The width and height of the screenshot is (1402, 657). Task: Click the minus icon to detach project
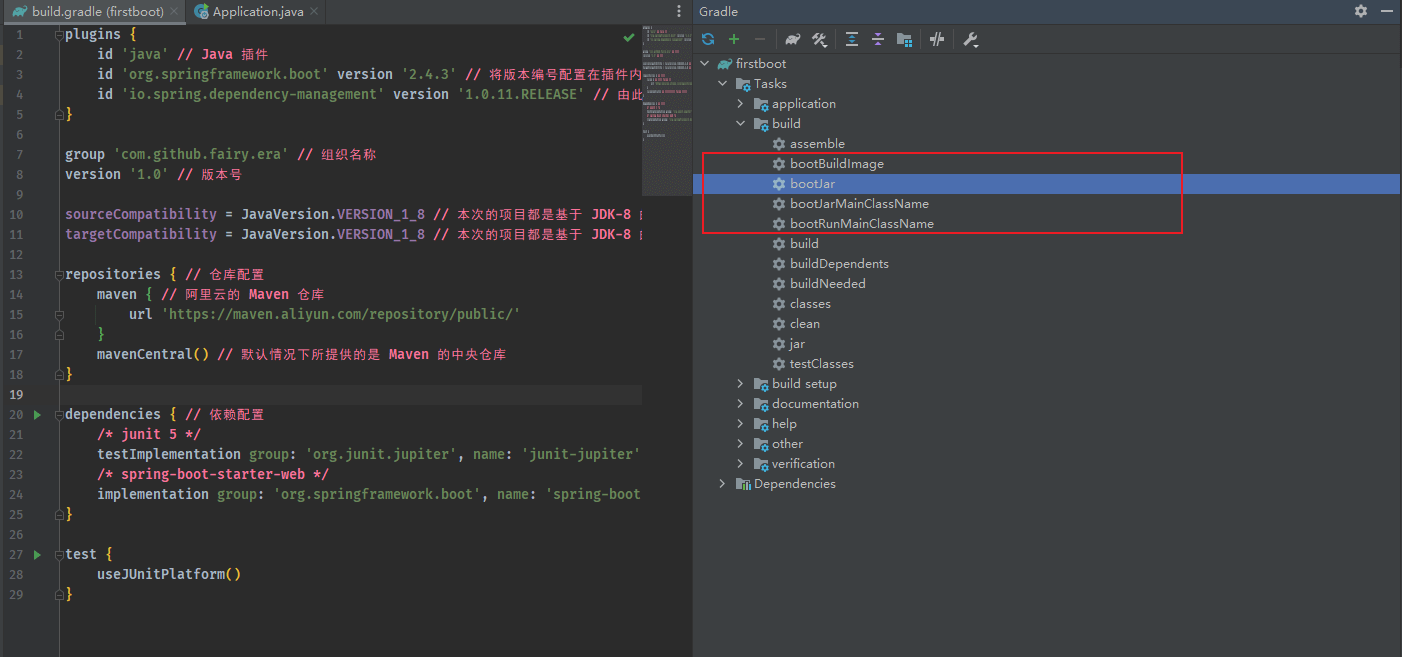[760, 39]
